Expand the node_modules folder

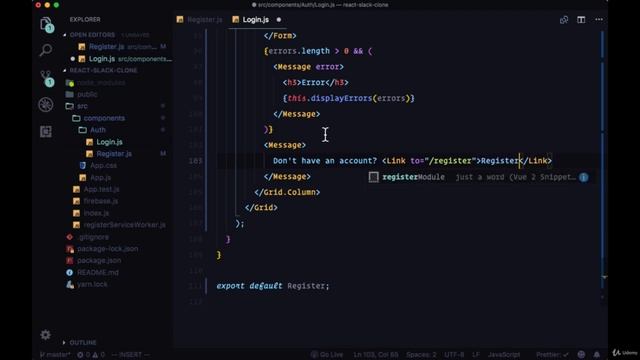tap(101, 82)
